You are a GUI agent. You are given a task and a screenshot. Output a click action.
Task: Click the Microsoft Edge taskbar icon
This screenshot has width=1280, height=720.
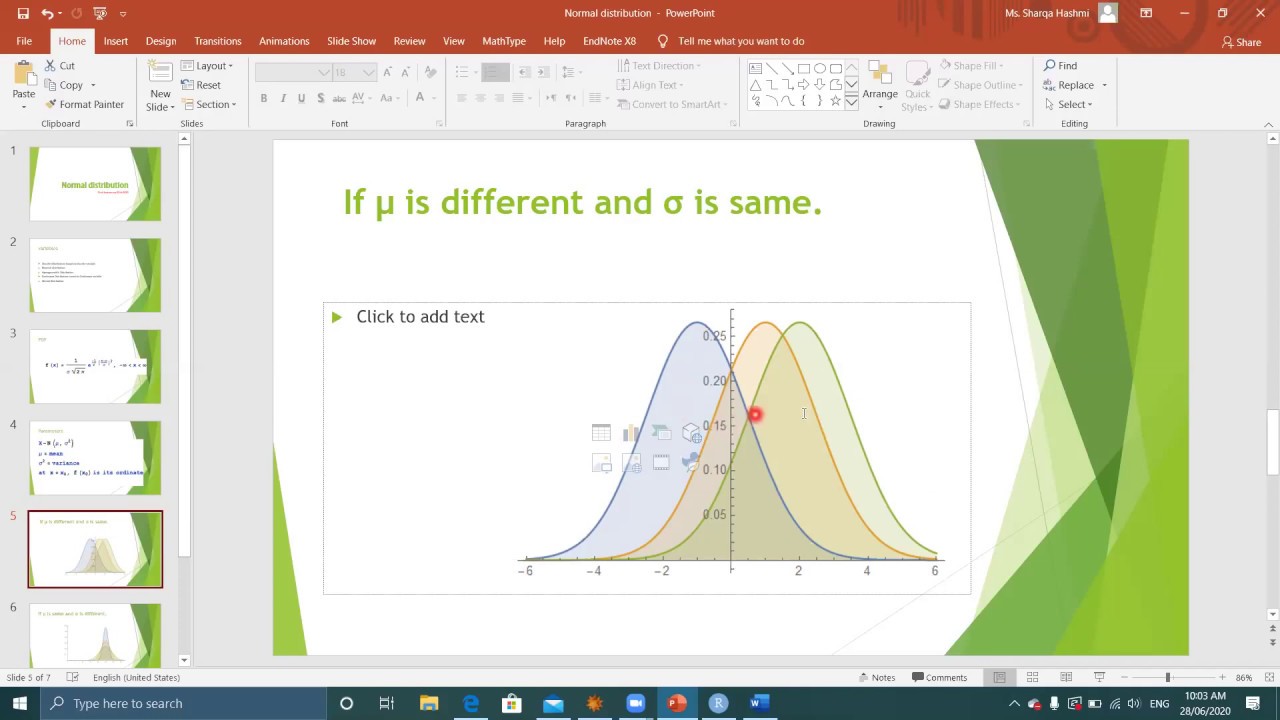(x=471, y=703)
